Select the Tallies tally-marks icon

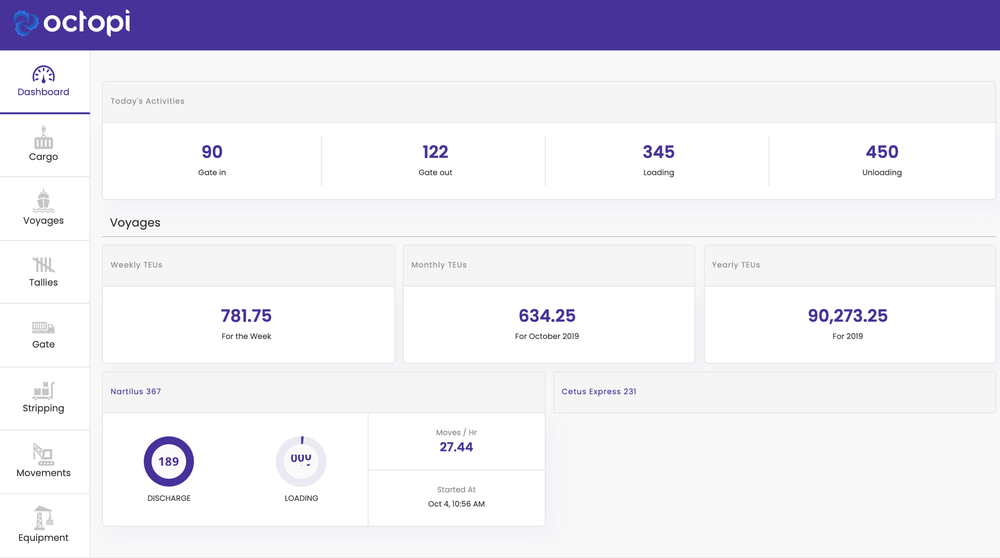(x=43, y=264)
